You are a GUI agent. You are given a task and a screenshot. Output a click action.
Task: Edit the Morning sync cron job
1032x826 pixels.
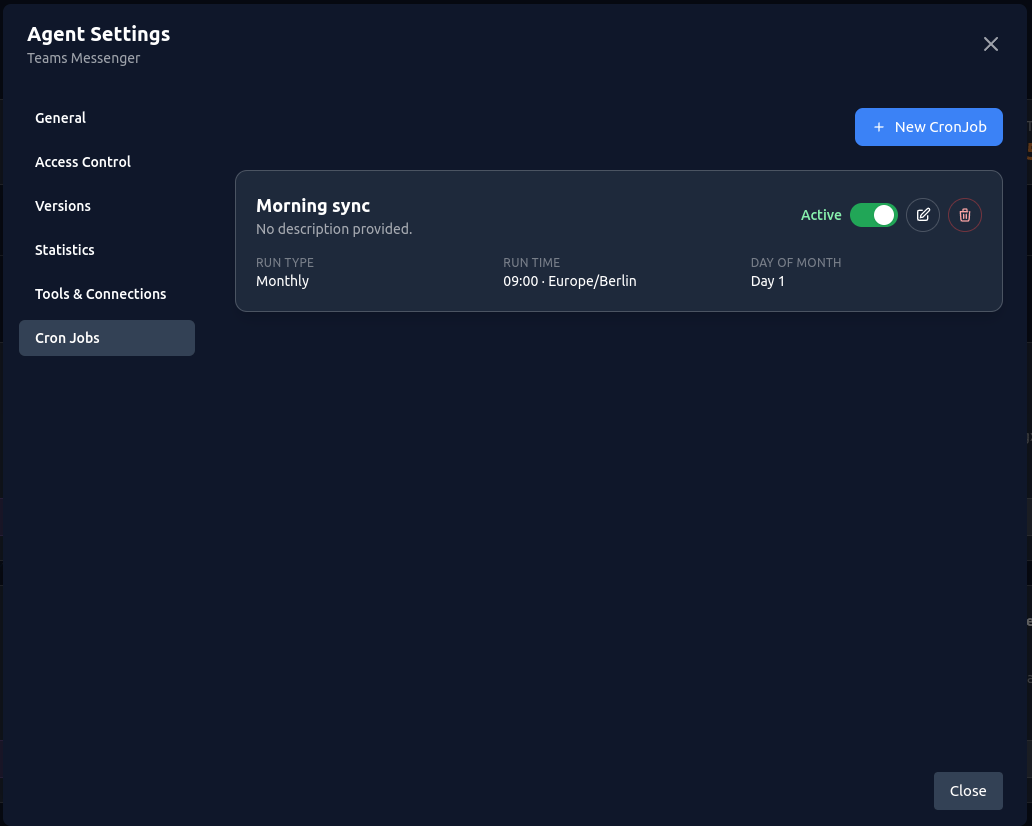click(x=923, y=215)
